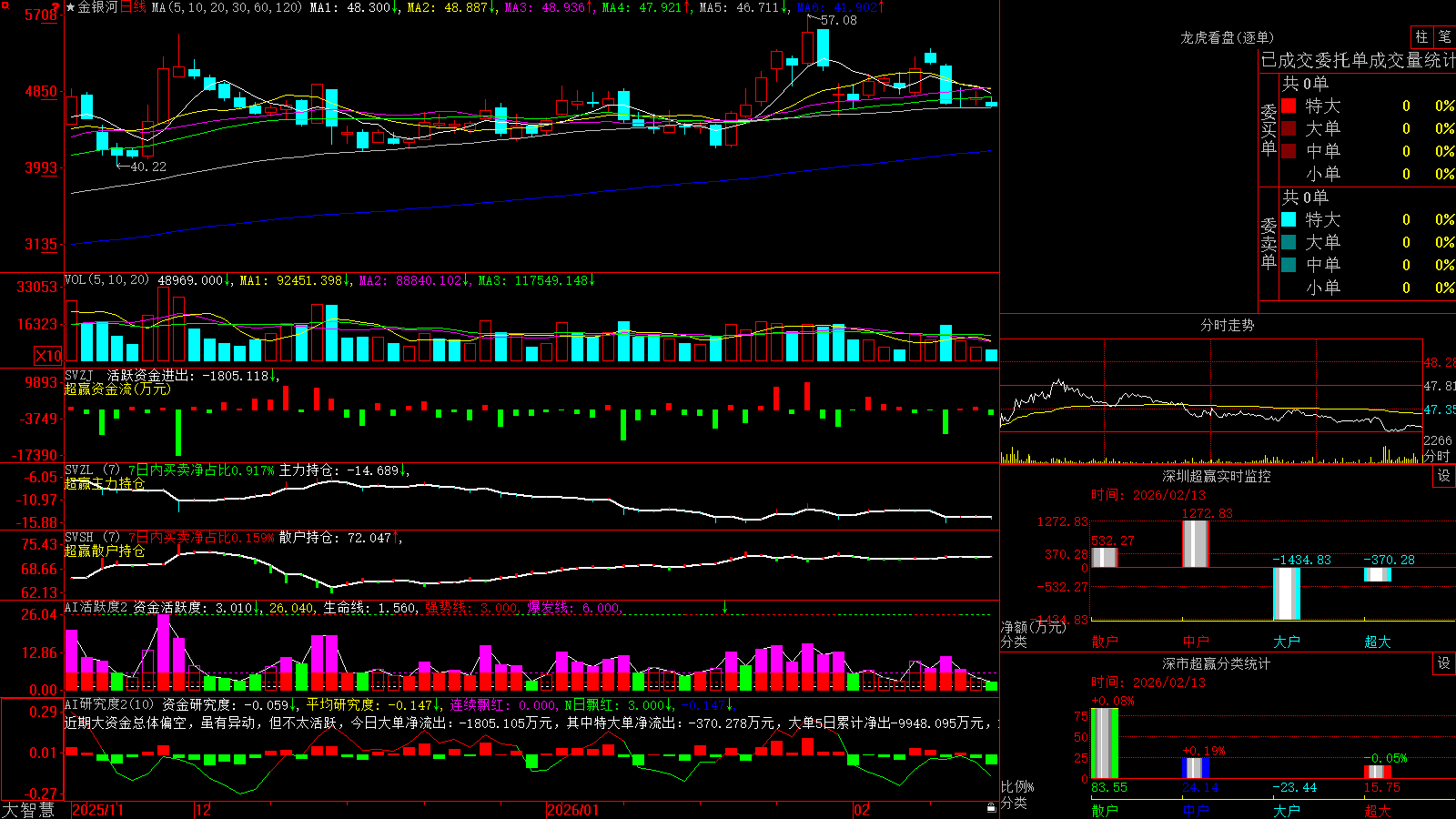This screenshot has height=819, width=1456.
Task: Click the 40.22 low price label
Action: (x=148, y=167)
